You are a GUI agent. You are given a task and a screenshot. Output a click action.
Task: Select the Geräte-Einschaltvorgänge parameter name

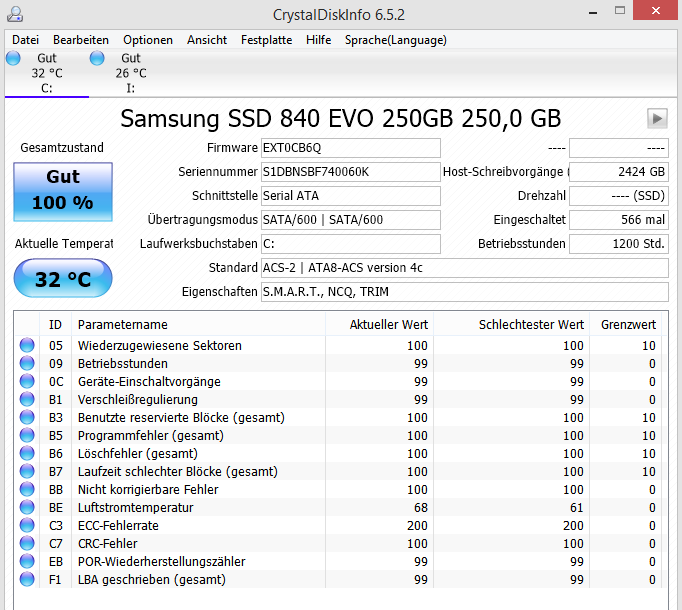[x=149, y=382]
